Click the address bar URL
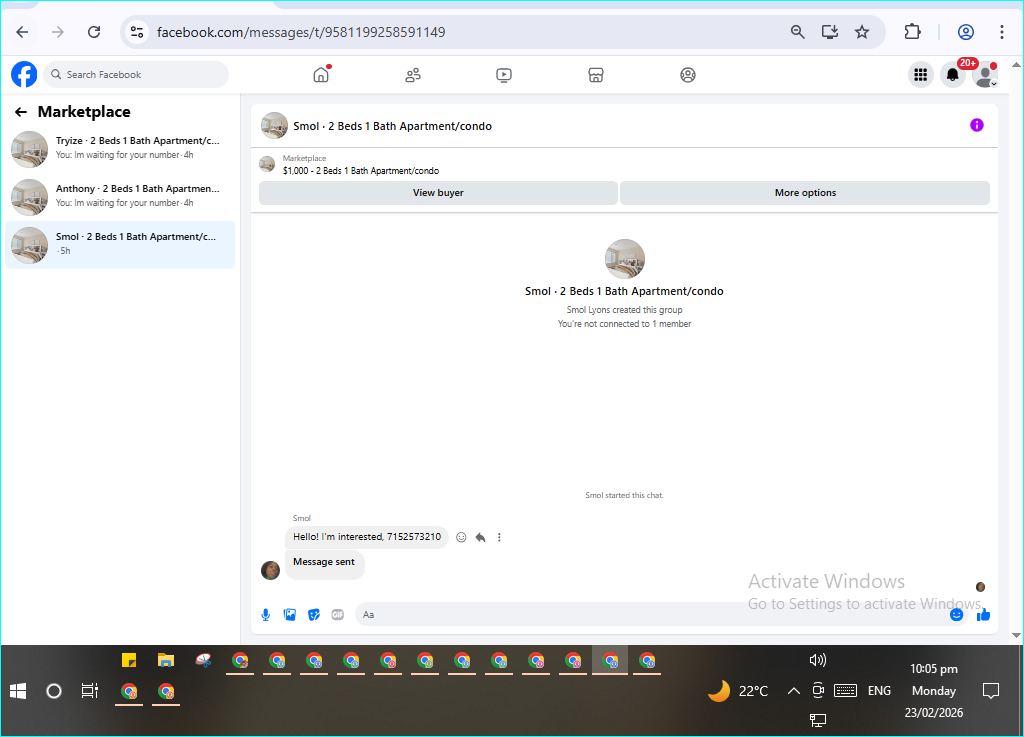This screenshot has width=1024, height=737. [301, 32]
